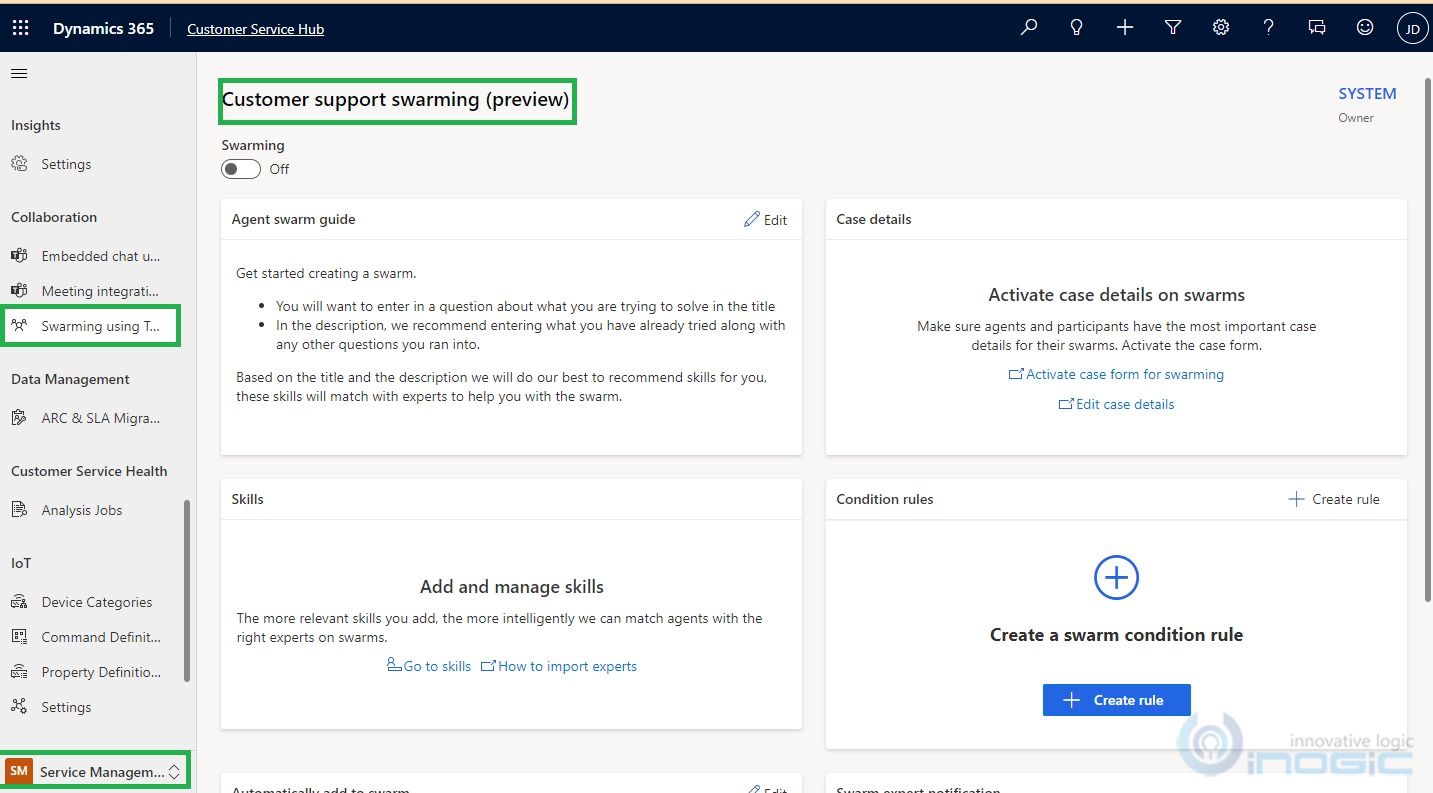Image resolution: width=1433 pixels, height=793 pixels.
Task: Click the Add and manage skills heading
Action: point(511,587)
